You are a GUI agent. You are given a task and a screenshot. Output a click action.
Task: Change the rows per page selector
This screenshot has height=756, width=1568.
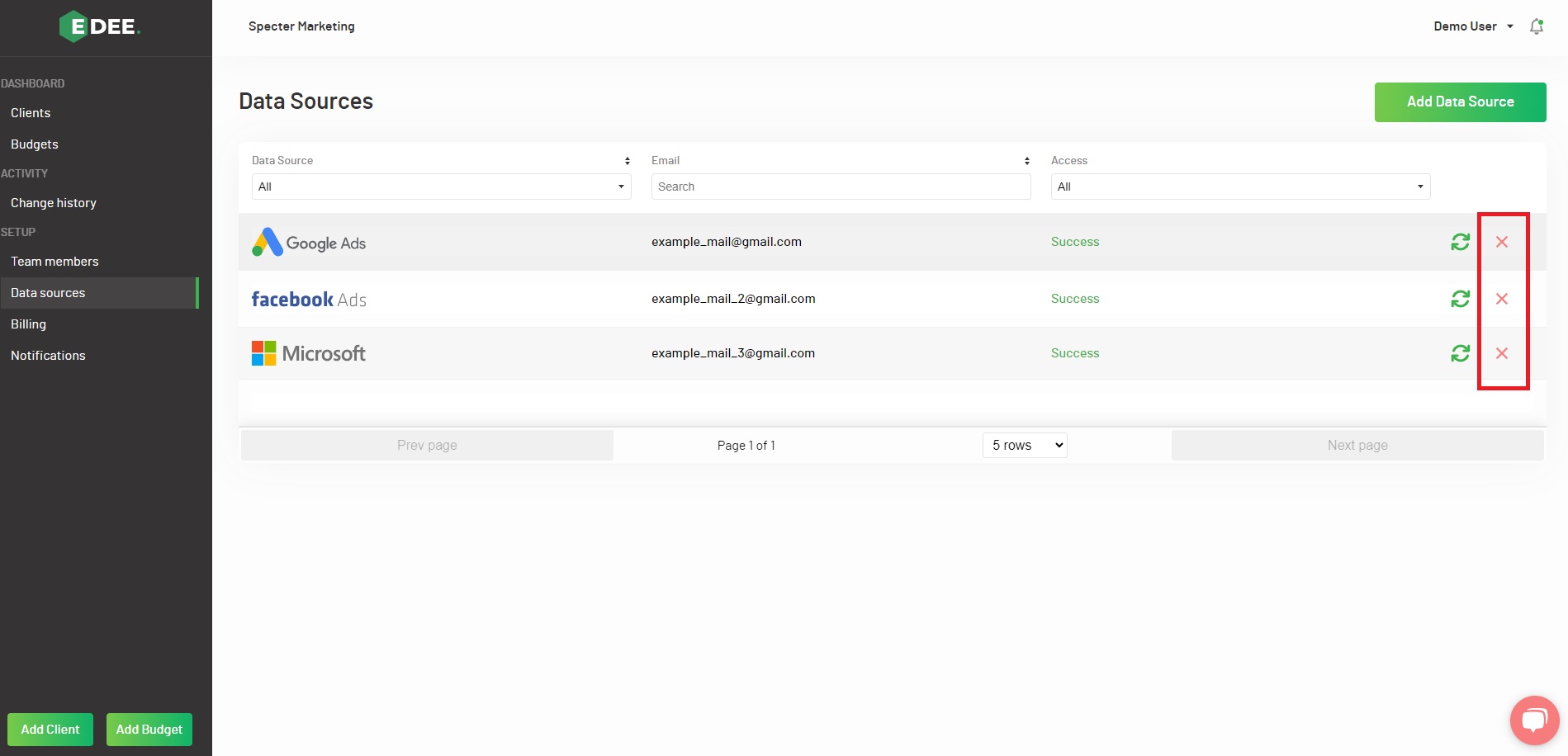[1025, 446]
